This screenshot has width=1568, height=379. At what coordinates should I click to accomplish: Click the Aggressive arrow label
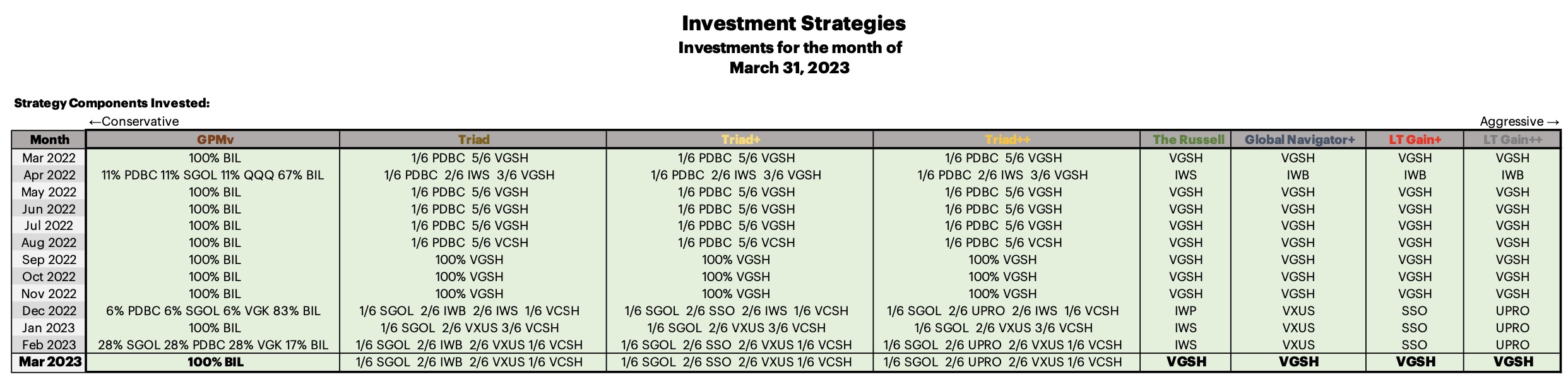[x=1519, y=121]
